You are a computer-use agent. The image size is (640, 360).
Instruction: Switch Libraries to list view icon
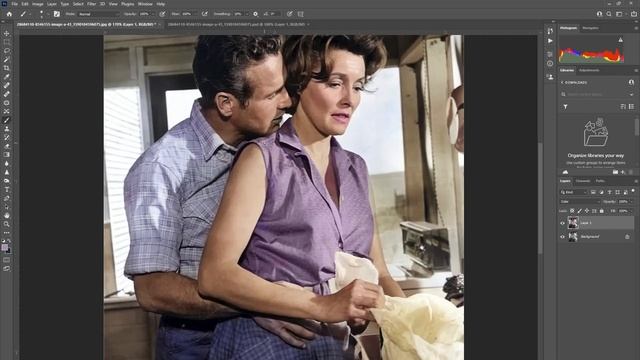631,107
